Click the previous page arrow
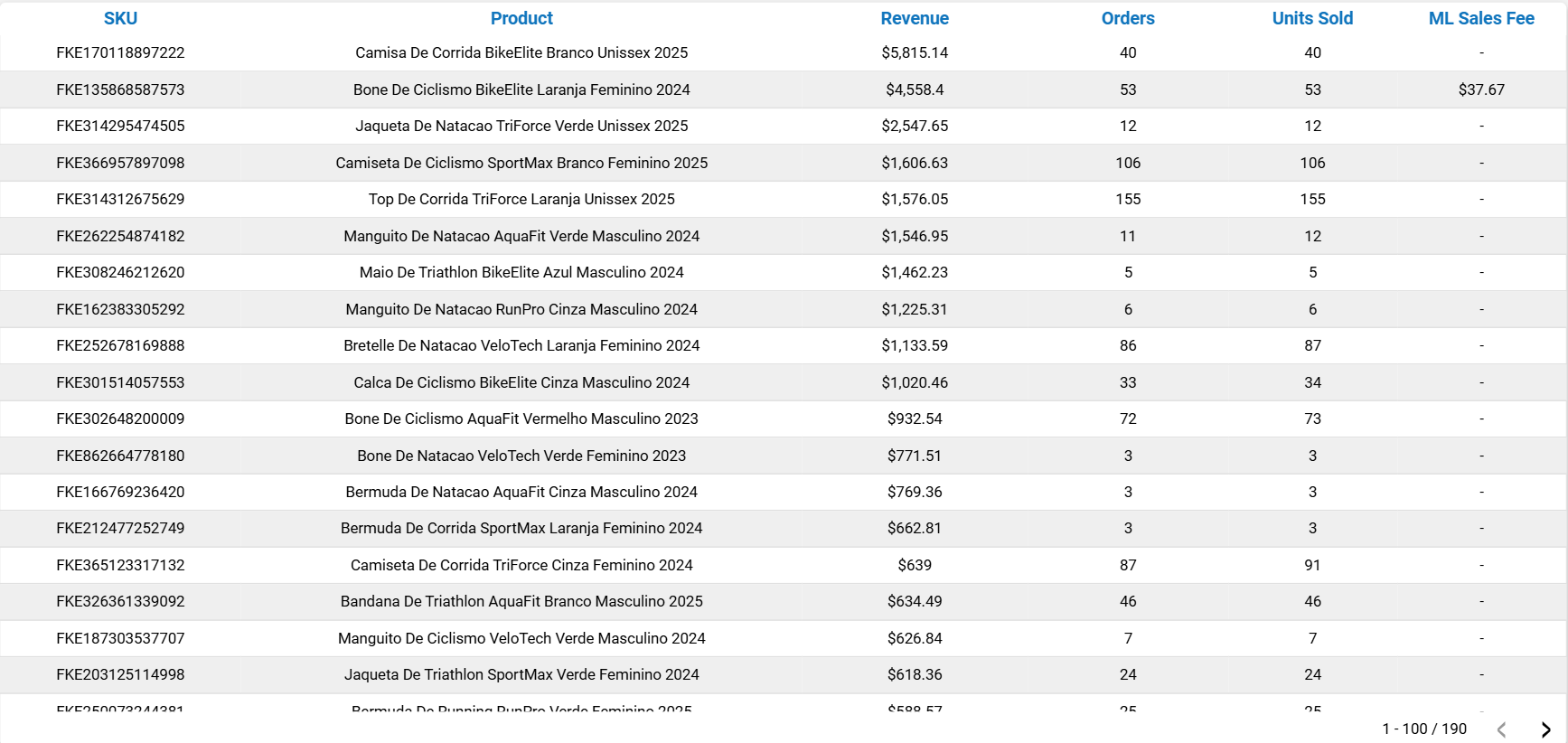This screenshot has width=1568, height=743. pyautogui.click(x=1501, y=729)
